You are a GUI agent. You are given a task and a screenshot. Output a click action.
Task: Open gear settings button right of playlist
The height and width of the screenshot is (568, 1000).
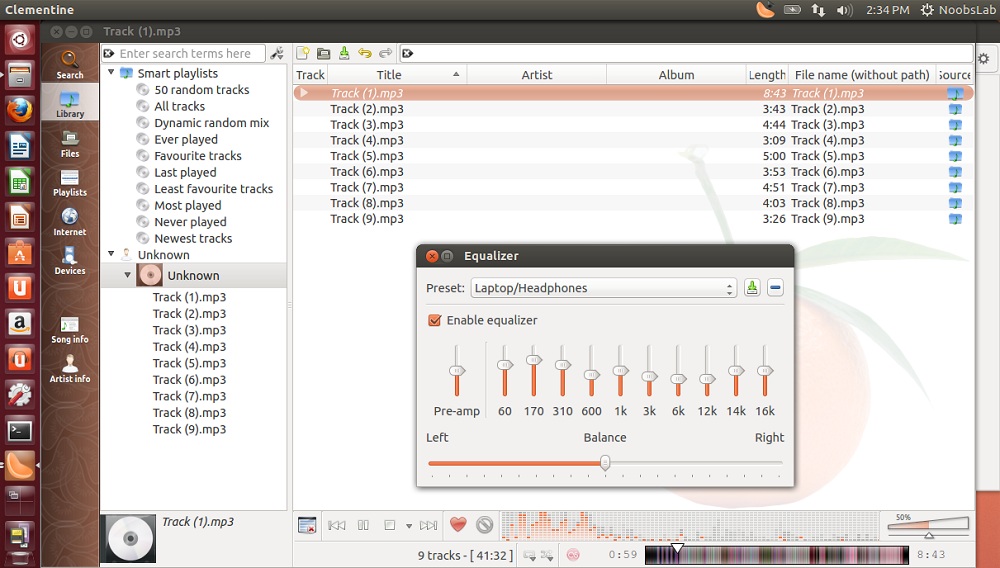983,59
